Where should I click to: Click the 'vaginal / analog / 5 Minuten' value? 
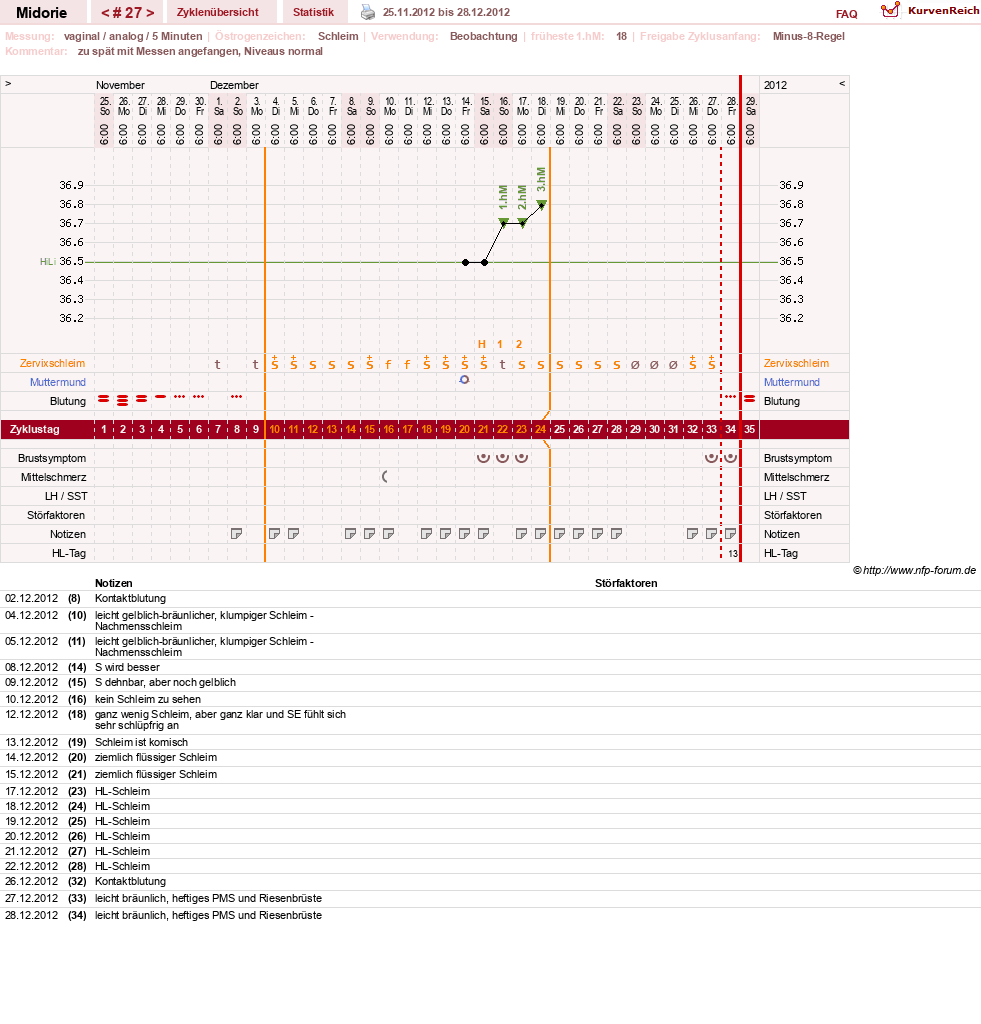[x=133, y=36]
